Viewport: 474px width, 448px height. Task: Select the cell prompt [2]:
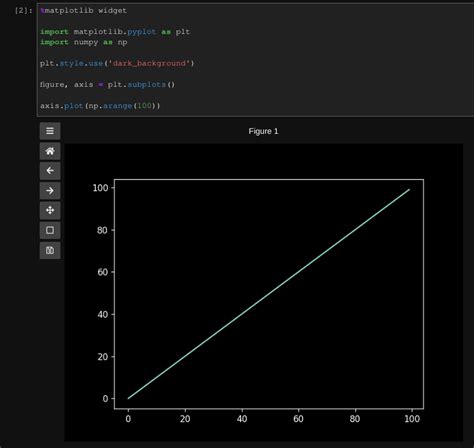click(23, 11)
